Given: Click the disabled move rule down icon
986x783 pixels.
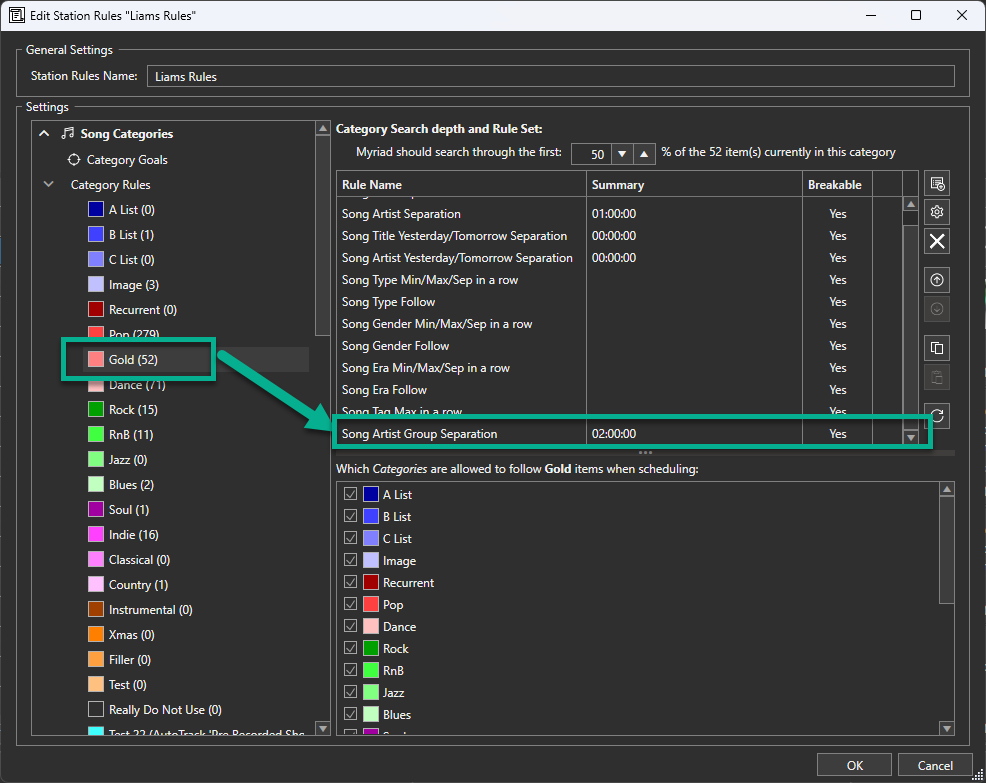Looking at the screenshot, I should (937, 309).
